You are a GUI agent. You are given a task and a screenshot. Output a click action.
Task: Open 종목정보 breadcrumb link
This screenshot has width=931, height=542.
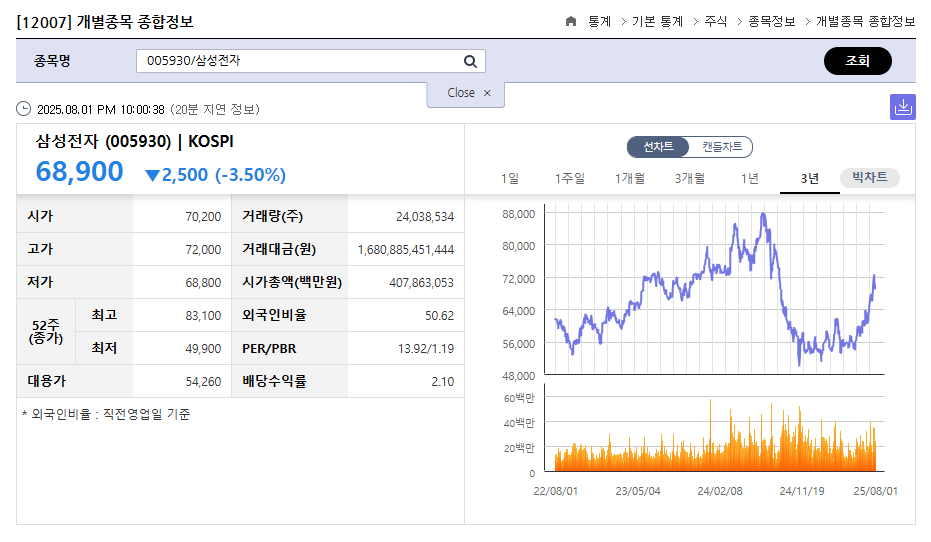771,21
